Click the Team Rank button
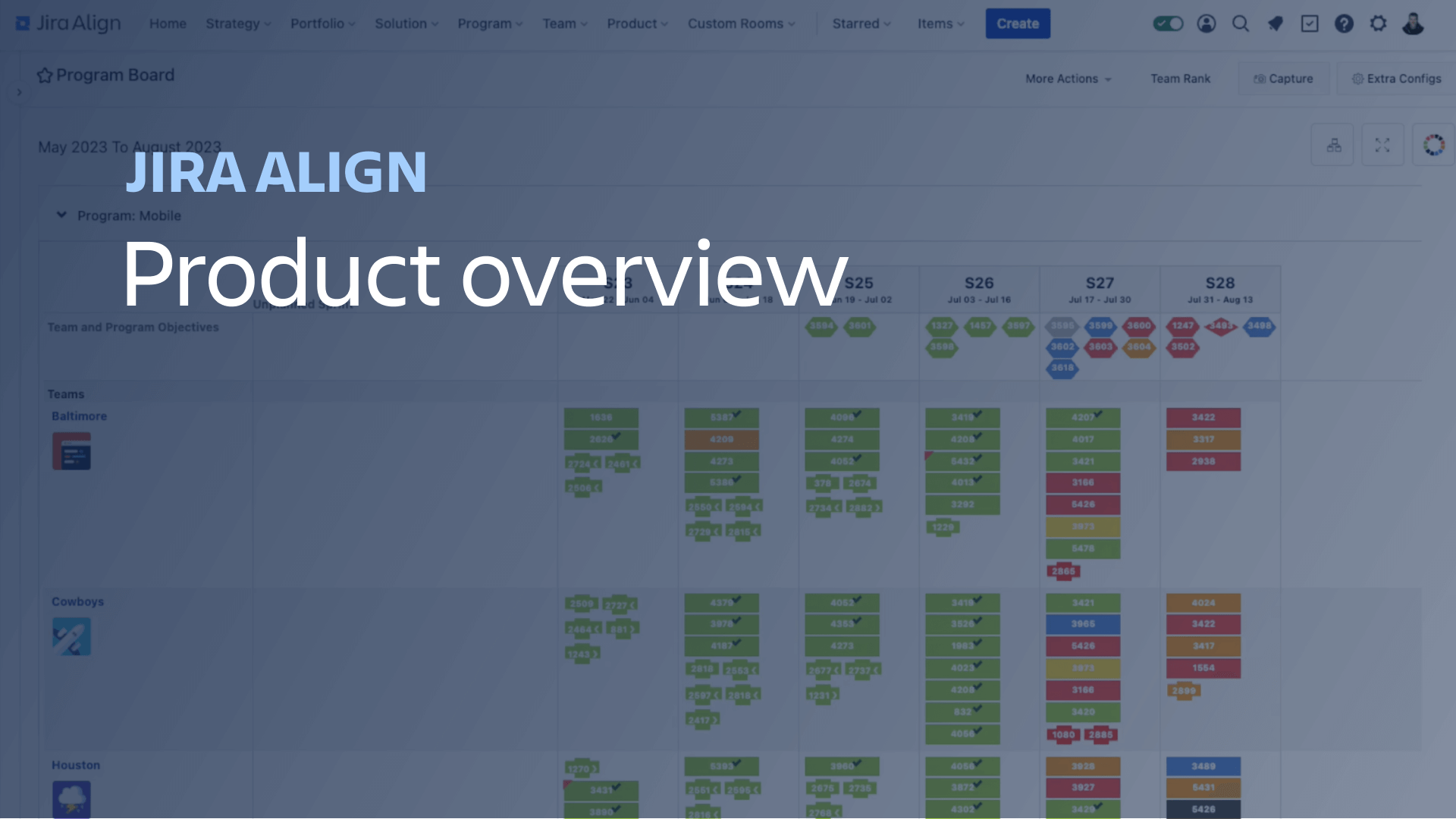1456x819 pixels. (1181, 79)
